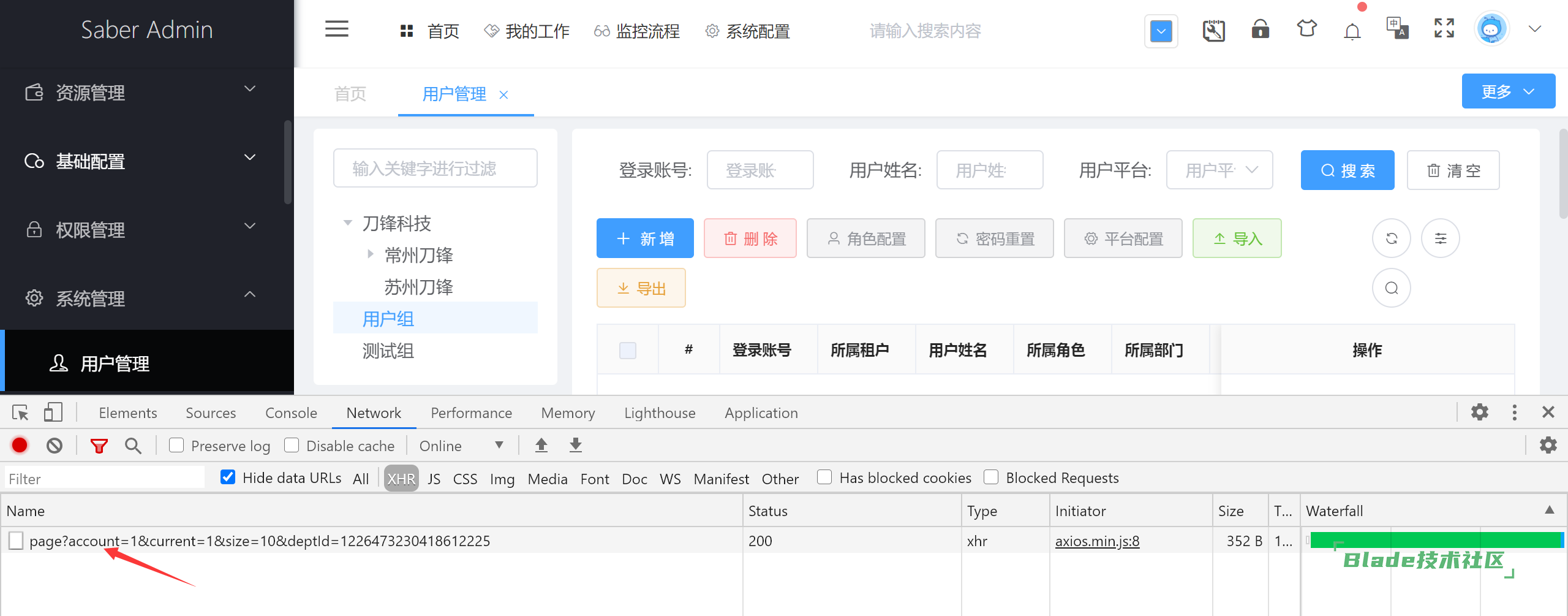Click the tree keyword filter input

pyautogui.click(x=435, y=168)
